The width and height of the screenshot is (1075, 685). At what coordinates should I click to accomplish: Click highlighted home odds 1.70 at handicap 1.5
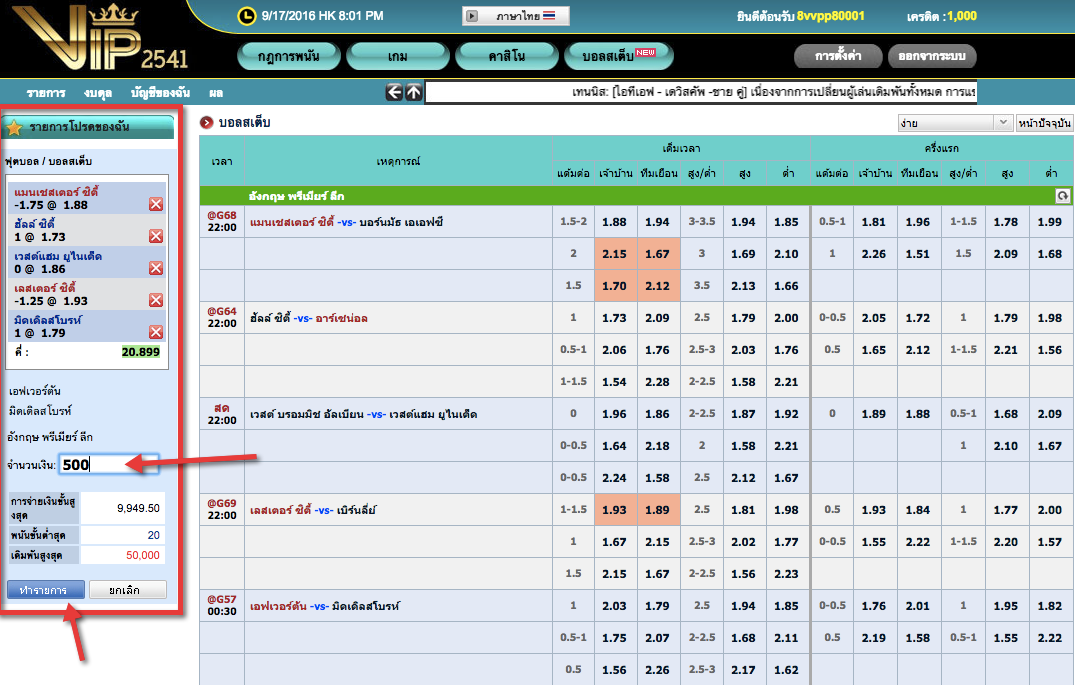[x=614, y=286]
